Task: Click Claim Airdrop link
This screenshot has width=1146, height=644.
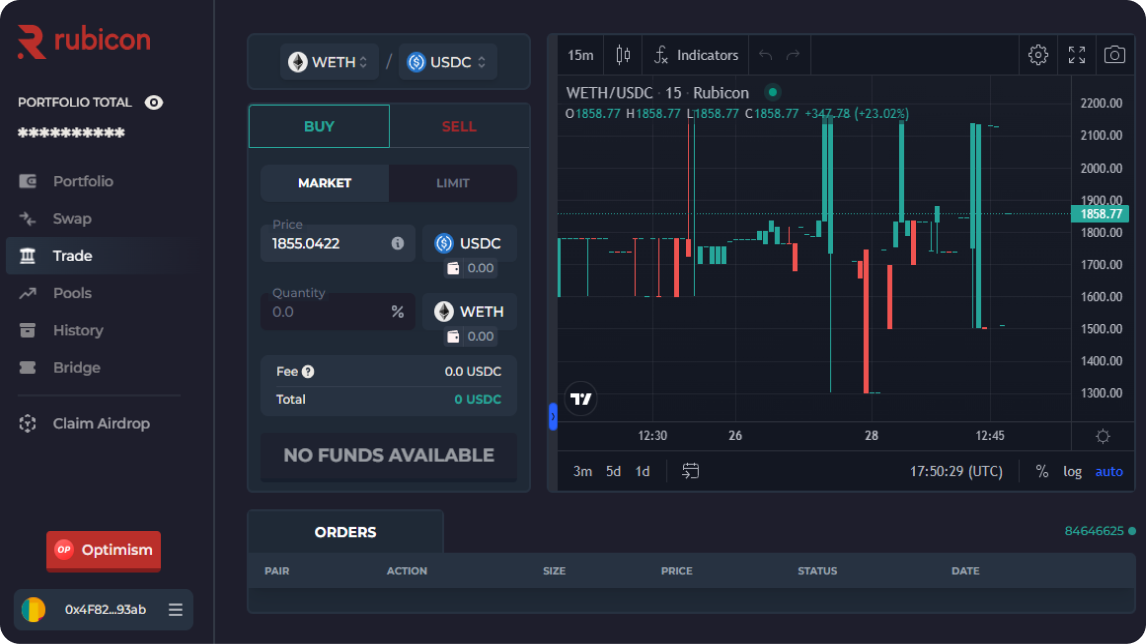Action: click(x=101, y=423)
